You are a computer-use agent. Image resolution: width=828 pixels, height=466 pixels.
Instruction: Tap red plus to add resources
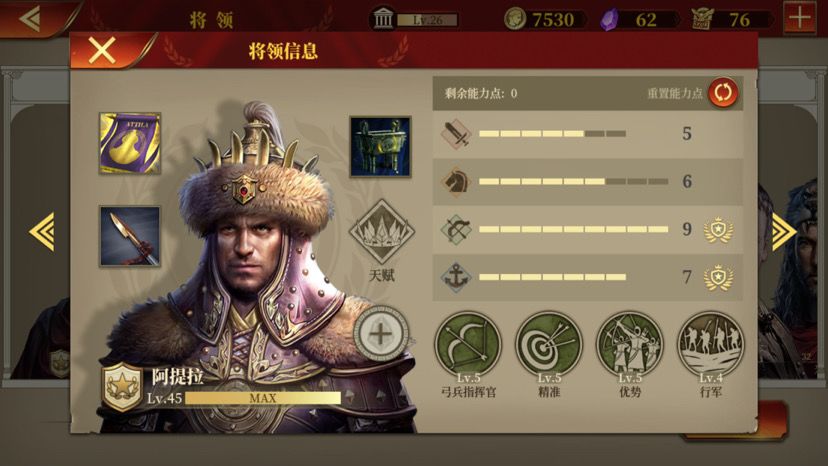tap(800, 18)
